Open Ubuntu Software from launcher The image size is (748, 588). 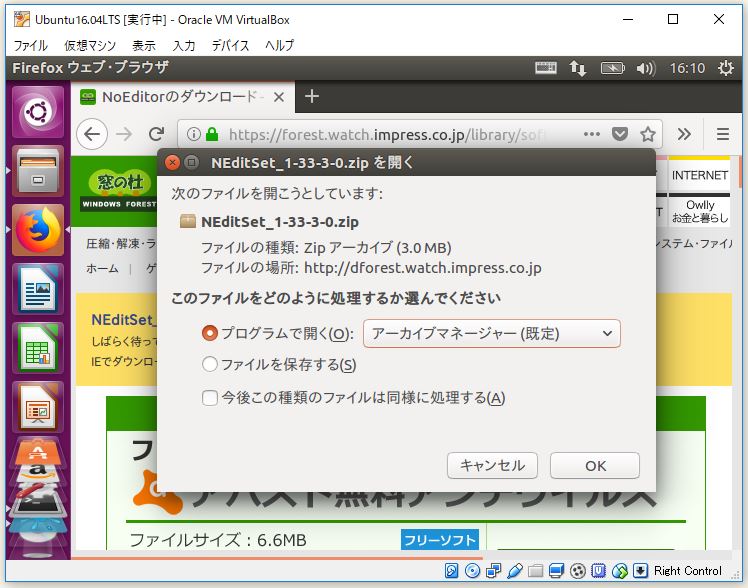(x=38, y=451)
